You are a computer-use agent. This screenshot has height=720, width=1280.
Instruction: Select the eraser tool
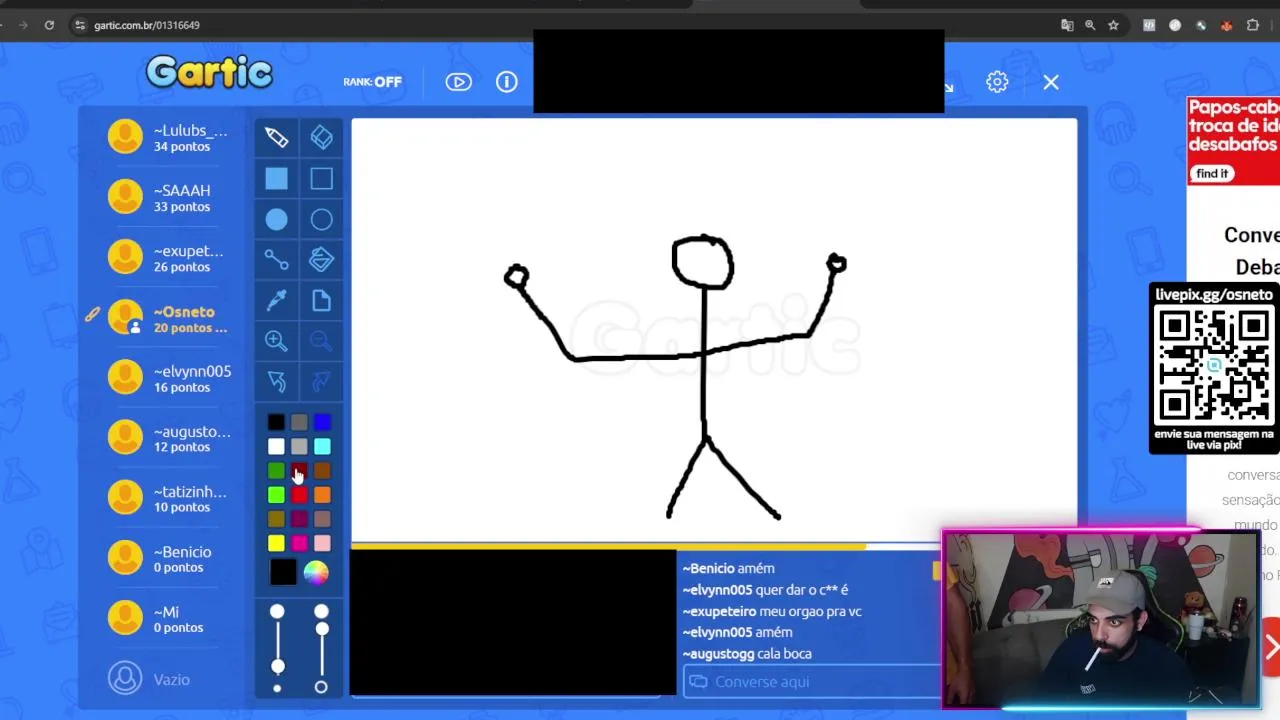321,138
